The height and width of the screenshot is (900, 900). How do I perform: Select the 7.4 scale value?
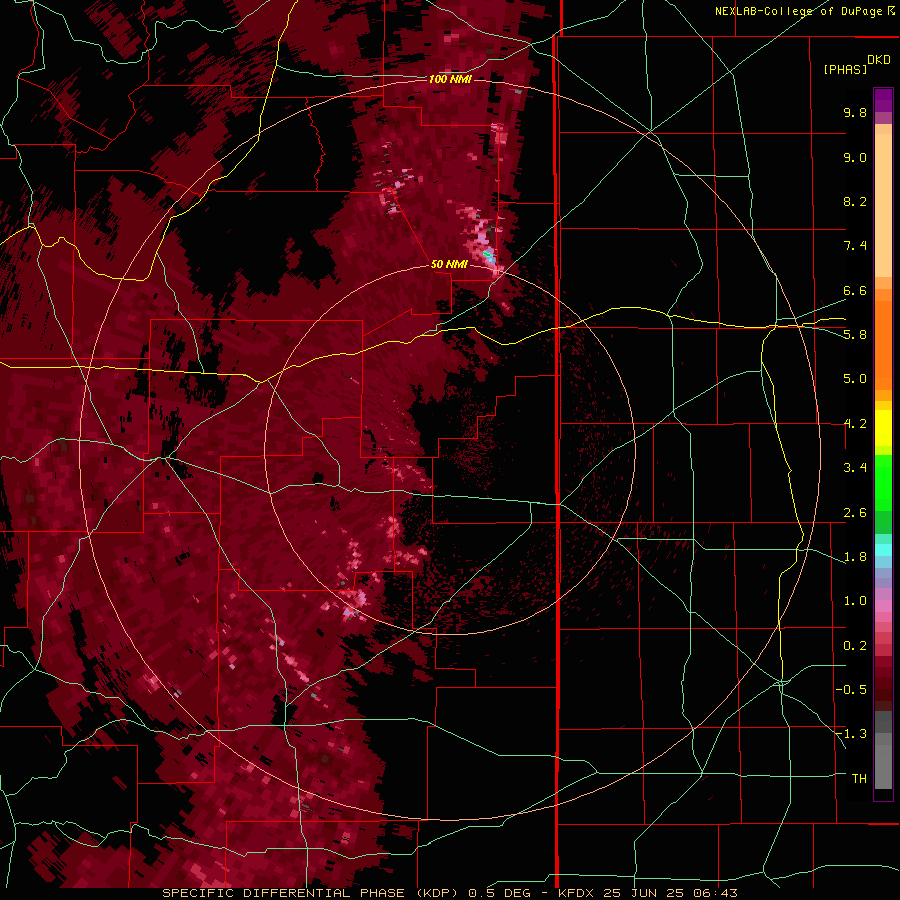(855, 246)
